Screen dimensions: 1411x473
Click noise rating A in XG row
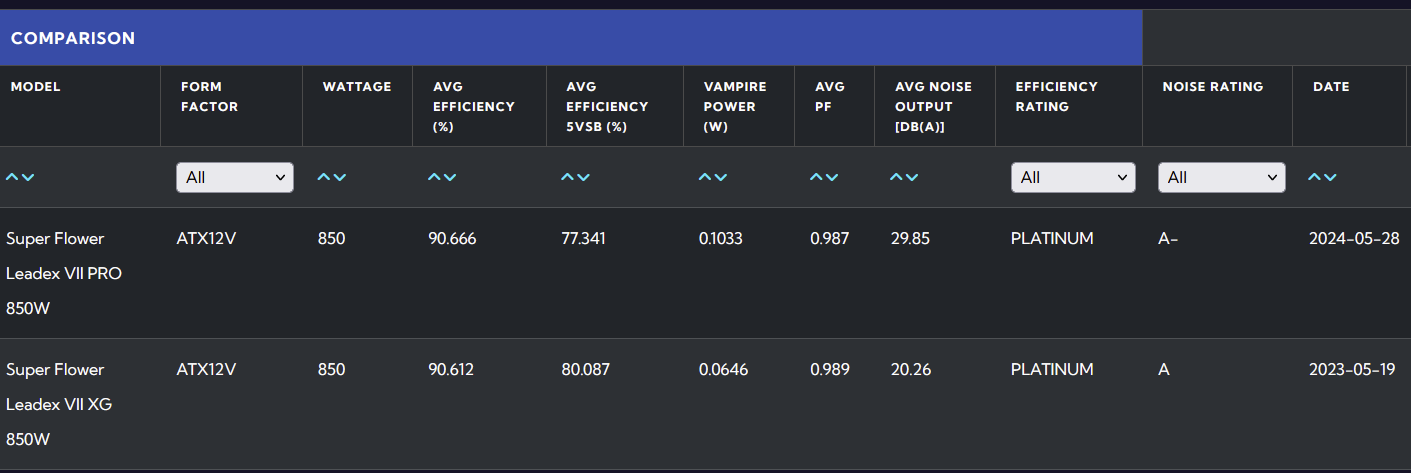point(1164,369)
